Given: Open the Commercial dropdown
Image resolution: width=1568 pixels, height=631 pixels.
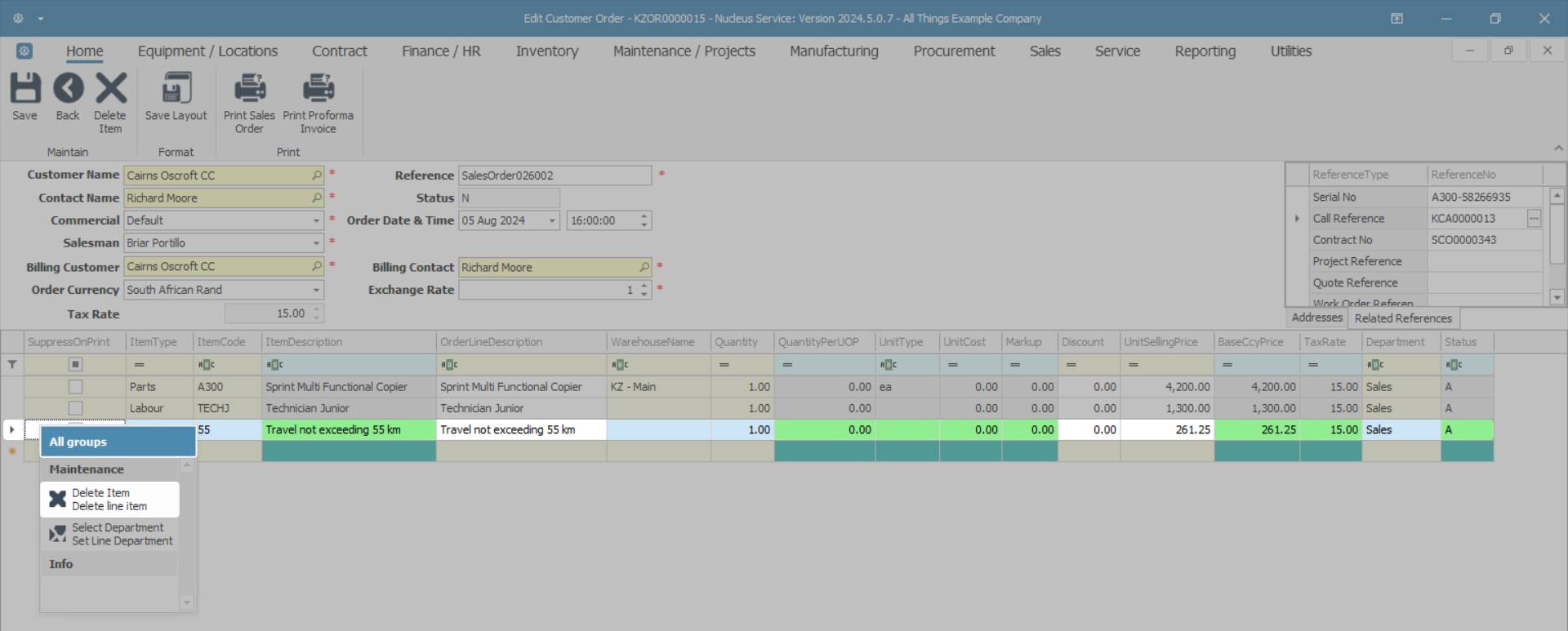Looking at the screenshot, I should tap(316, 221).
